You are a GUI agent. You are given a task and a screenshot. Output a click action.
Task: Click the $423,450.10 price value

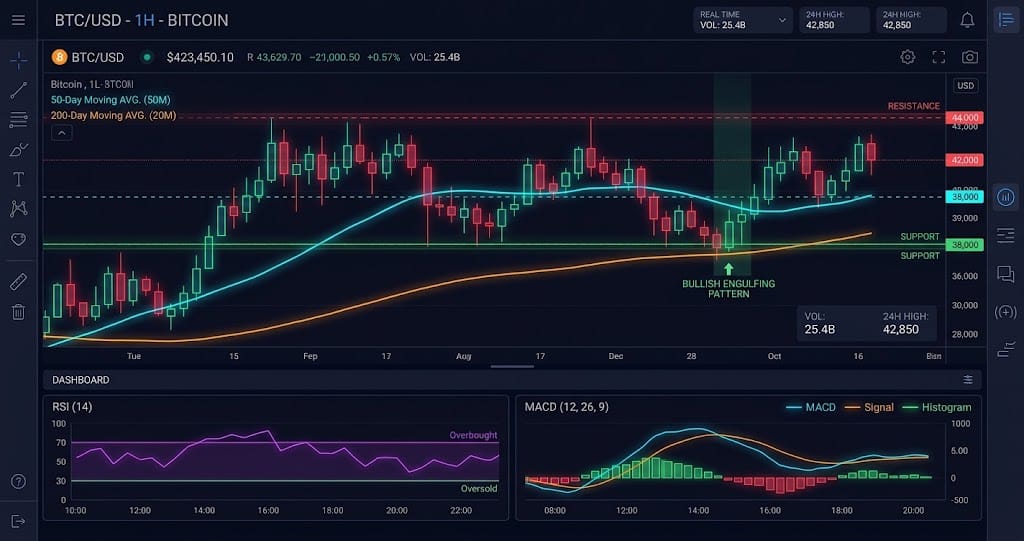coord(200,57)
